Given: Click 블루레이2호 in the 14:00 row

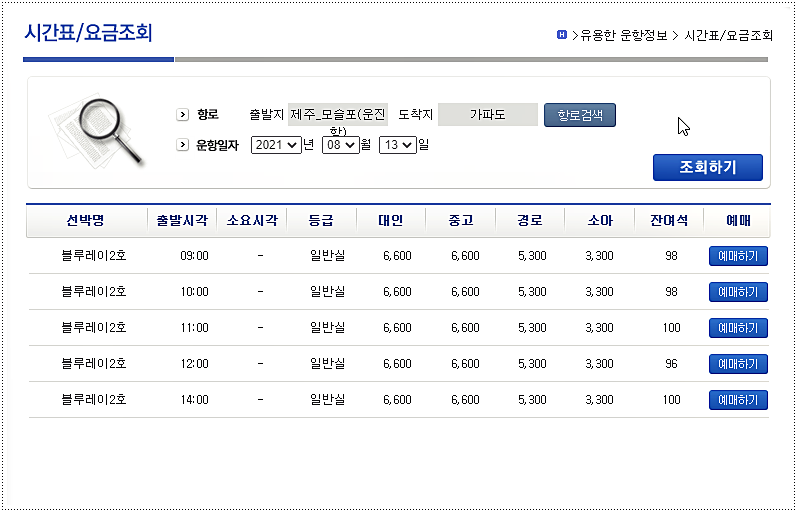Looking at the screenshot, I should pos(94,400).
